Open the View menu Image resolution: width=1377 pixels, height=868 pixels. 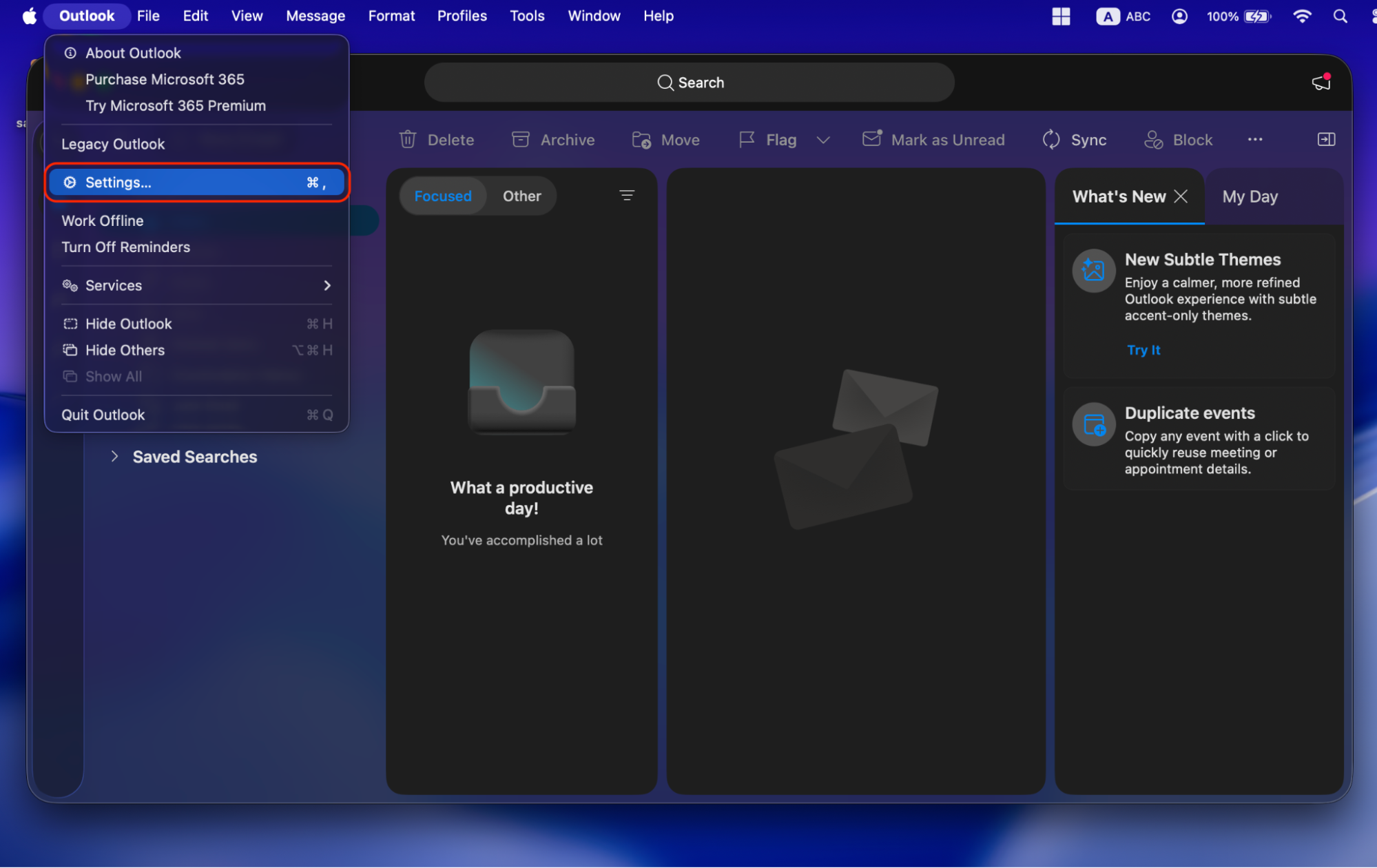tap(247, 16)
